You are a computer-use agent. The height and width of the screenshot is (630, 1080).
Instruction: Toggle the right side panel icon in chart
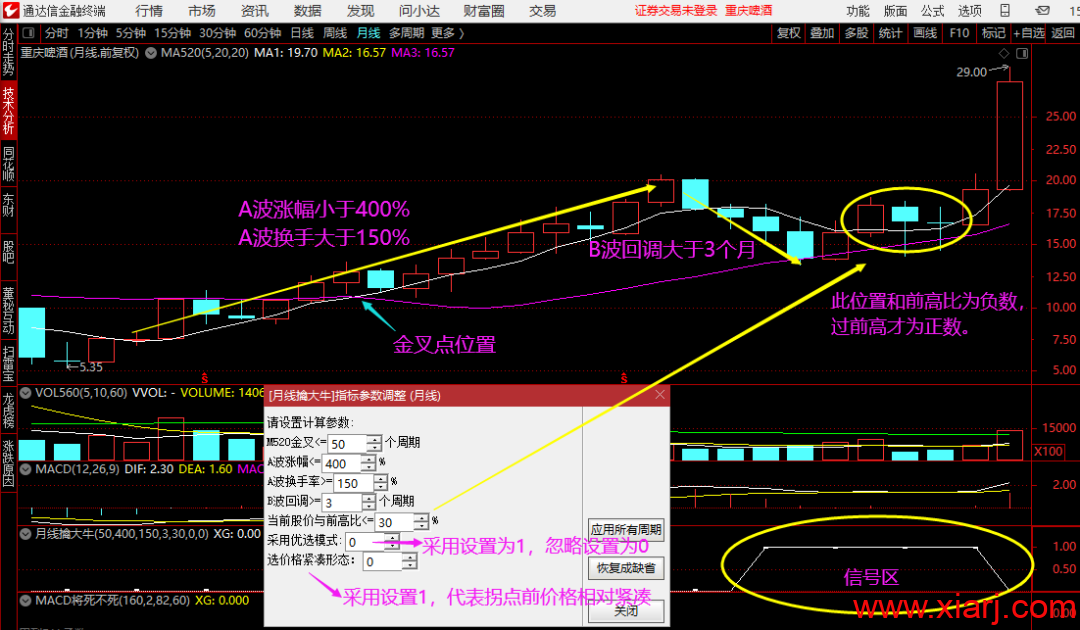point(1022,53)
